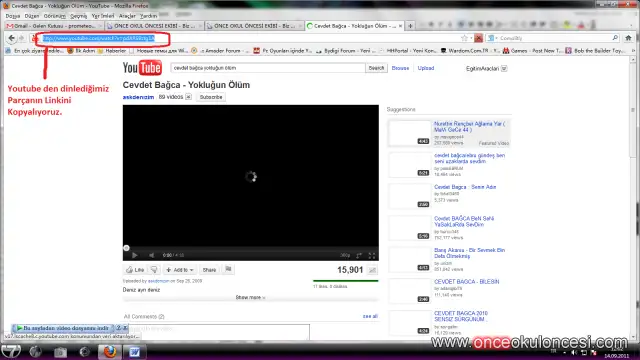Mute the video with the speaker icon
Image resolution: width=640 pixels, height=360 pixels.
tap(151, 255)
